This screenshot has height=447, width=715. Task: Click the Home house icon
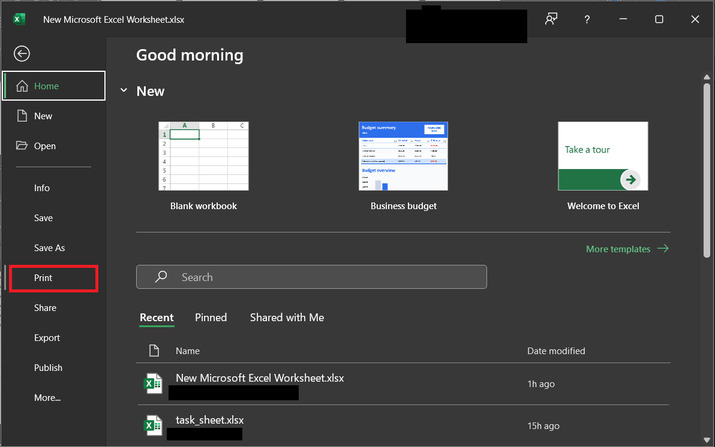click(22, 86)
